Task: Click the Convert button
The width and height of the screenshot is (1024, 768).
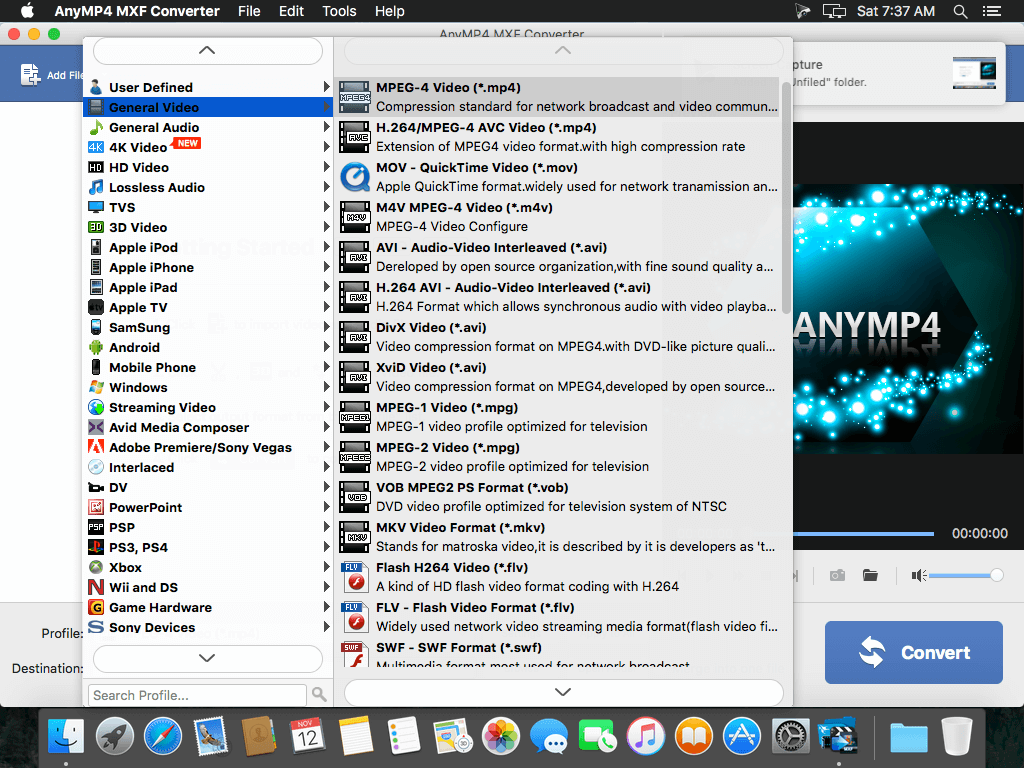Action: coord(914,652)
